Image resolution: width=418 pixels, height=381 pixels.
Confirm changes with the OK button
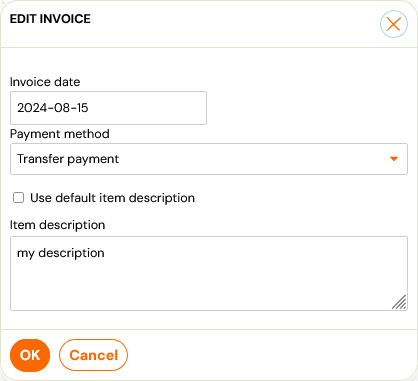coord(30,355)
